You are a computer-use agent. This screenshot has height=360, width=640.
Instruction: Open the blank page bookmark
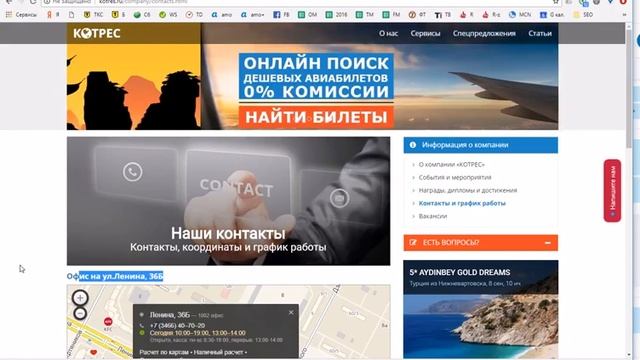click(x=72, y=15)
